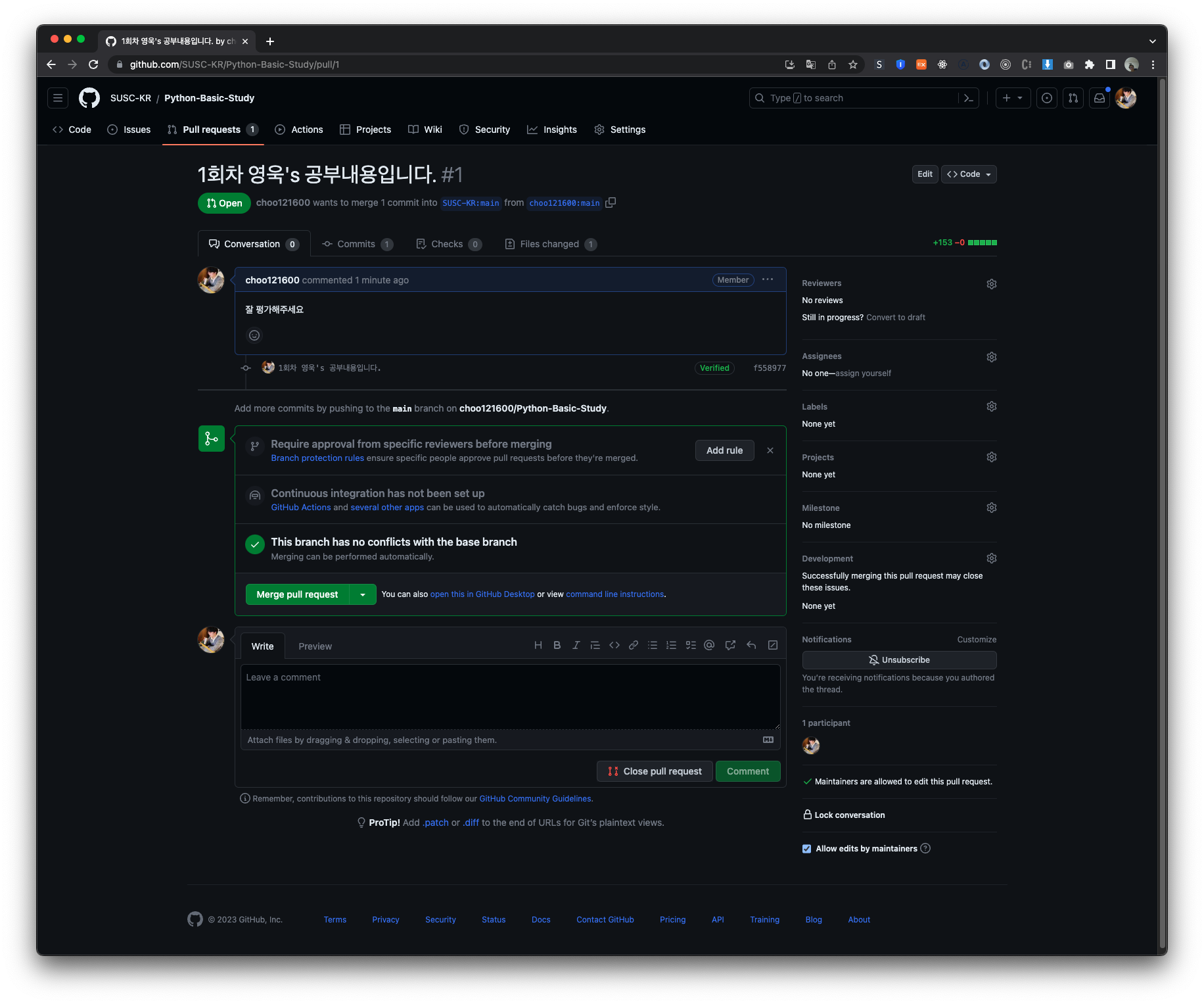Insert a code snippet via the toolbar
Image resolution: width=1204 pixels, height=1004 pixels.
click(x=614, y=645)
